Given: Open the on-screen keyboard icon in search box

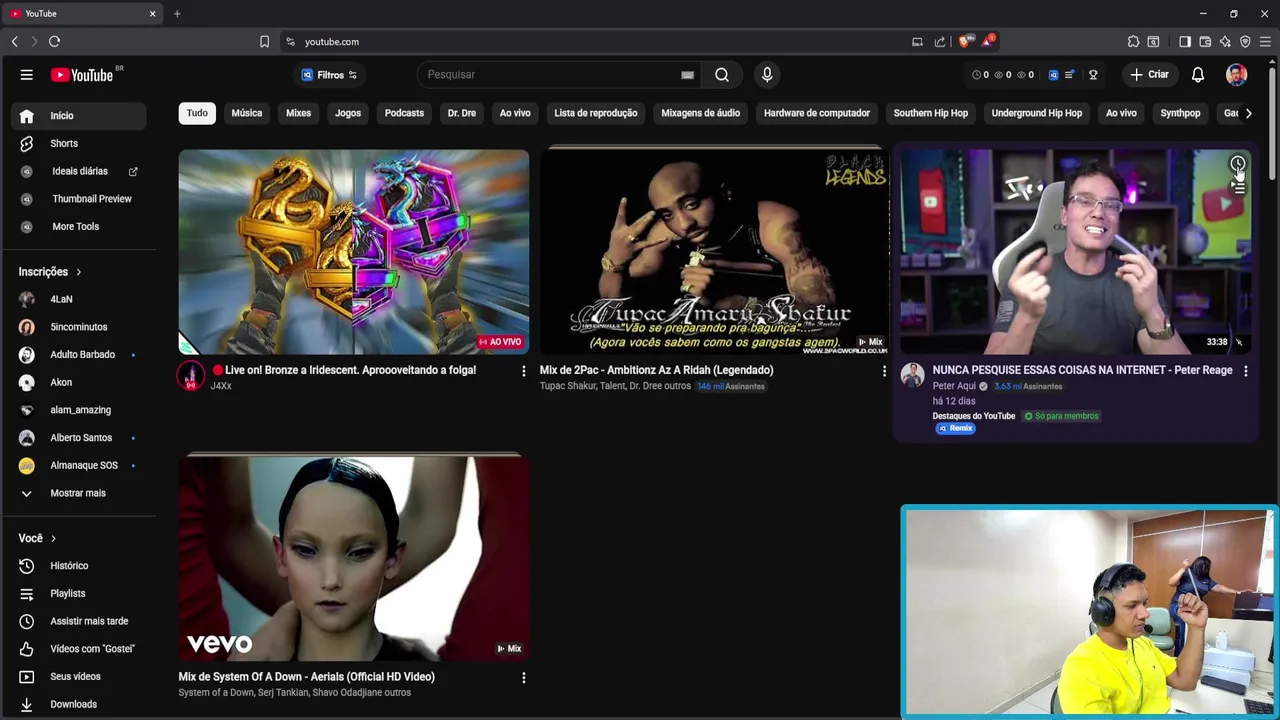Looking at the screenshot, I should [687, 75].
